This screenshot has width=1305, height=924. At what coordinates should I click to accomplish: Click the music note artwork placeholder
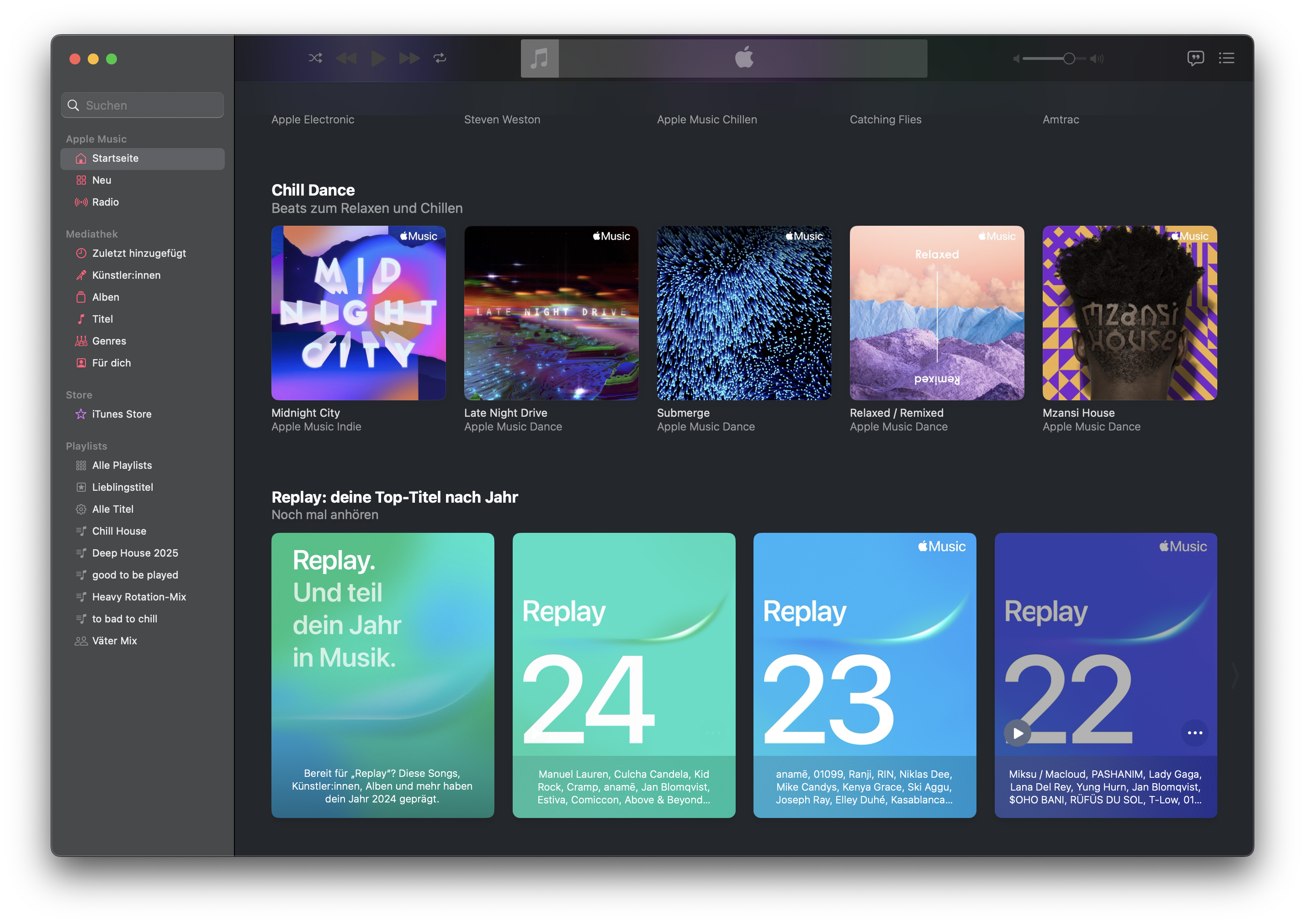[x=539, y=58]
